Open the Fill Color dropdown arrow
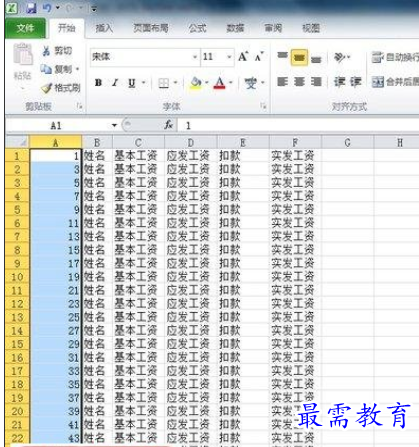 pyautogui.click(x=207, y=83)
